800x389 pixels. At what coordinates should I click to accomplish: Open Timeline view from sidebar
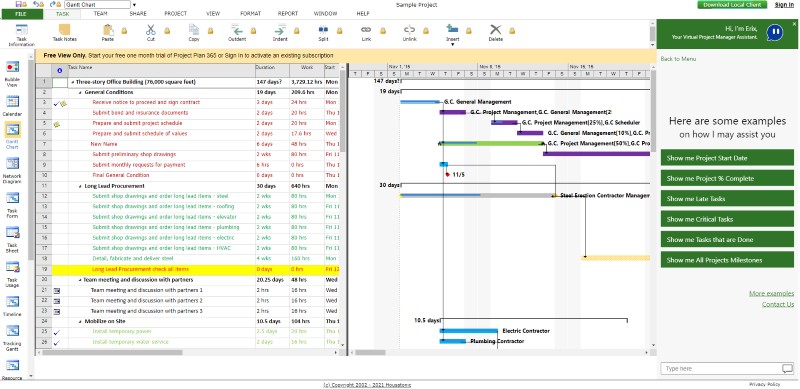coord(12,306)
